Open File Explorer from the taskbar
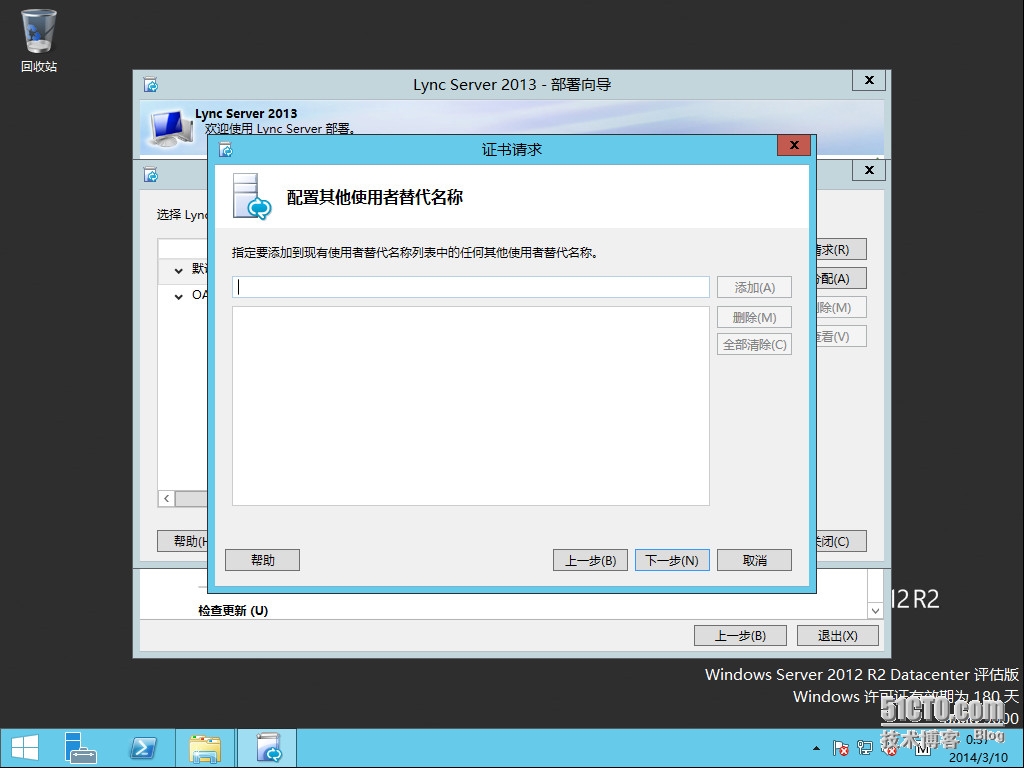Screen dimensions: 1024x768 coord(205,748)
